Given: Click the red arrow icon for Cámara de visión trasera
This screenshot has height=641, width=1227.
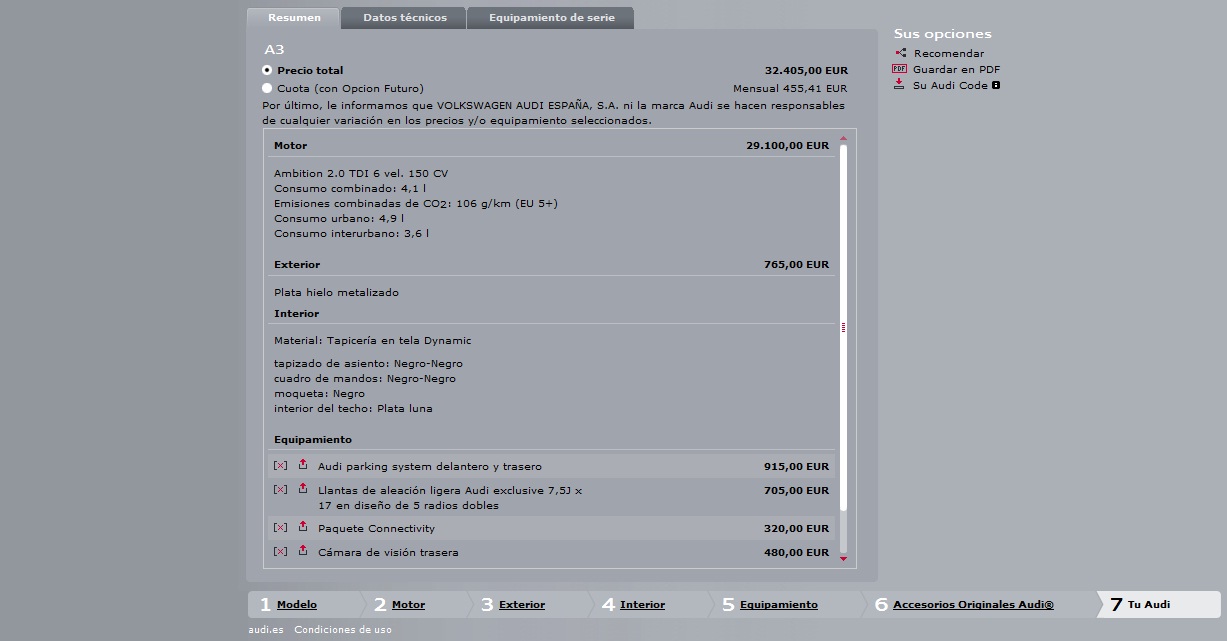Looking at the screenshot, I should (303, 550).
